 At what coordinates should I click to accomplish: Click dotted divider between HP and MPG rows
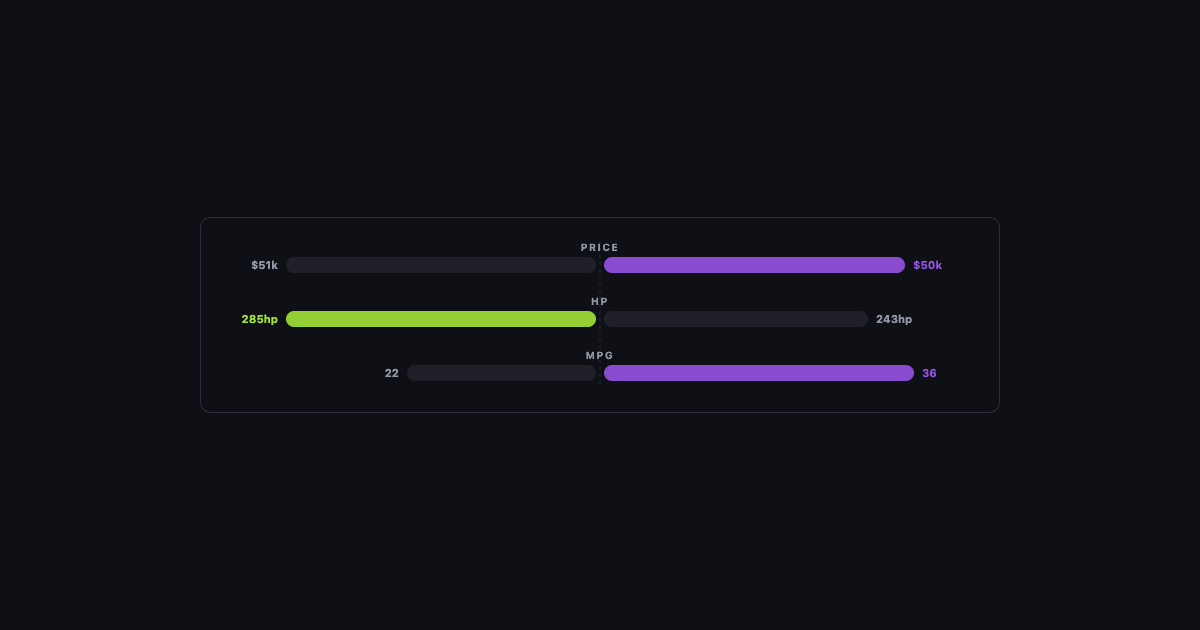600,338
